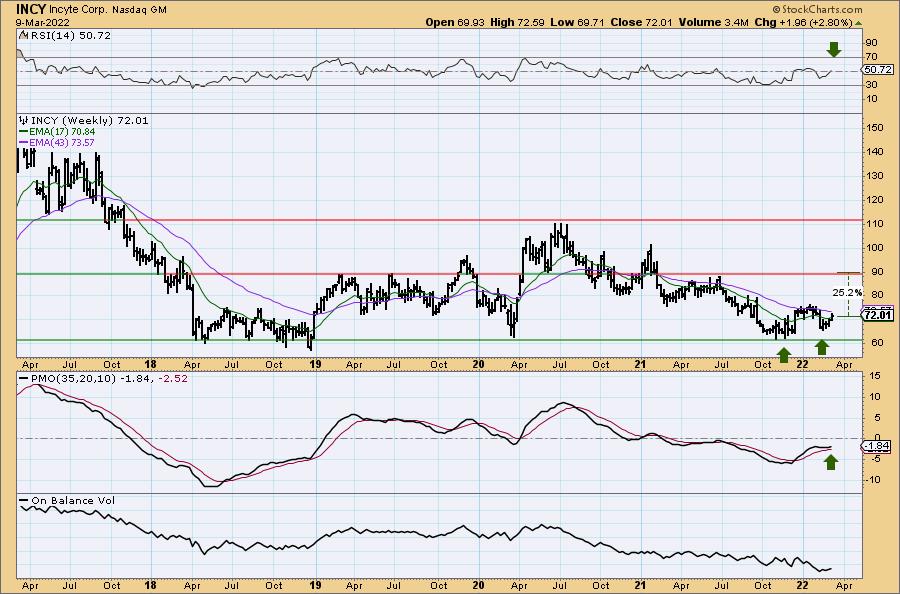Click the 70 level label on the RSI axis
The image size is (900, 594).
(x=872, y=56)
